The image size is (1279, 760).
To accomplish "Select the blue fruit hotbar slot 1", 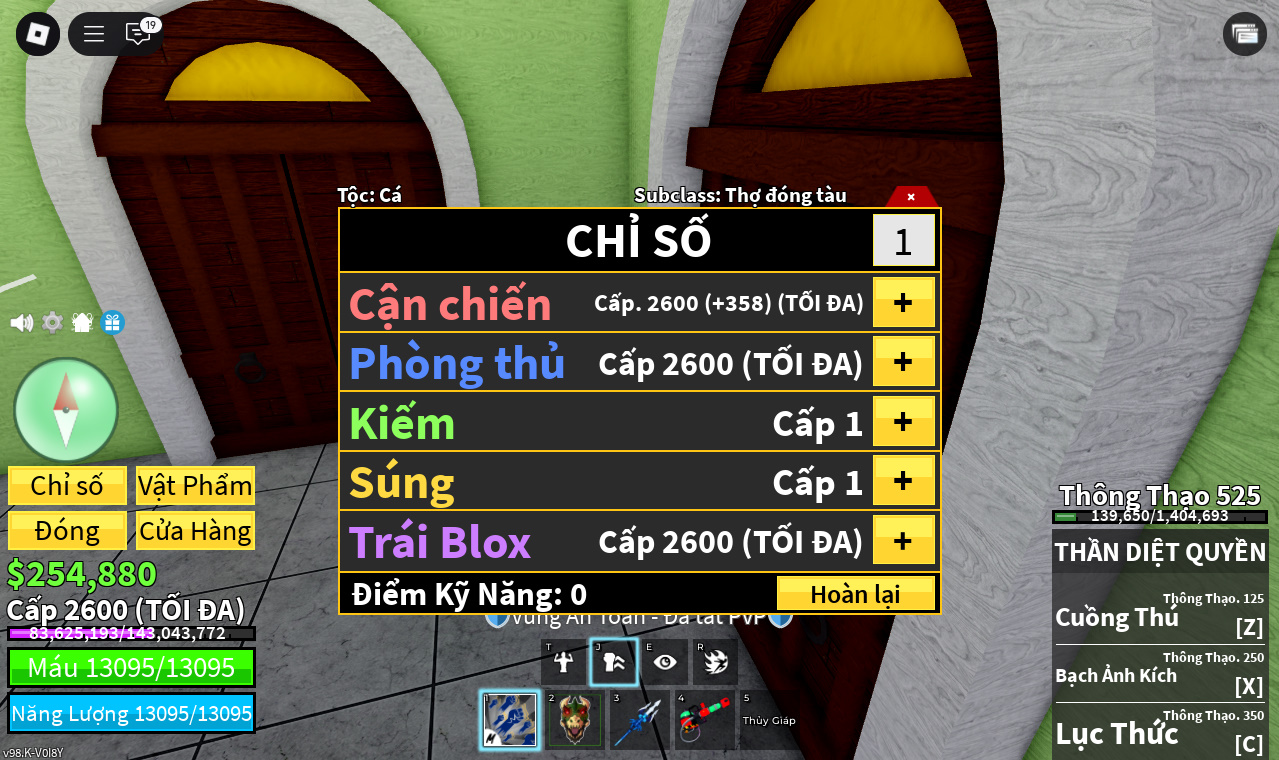I will tap(510, 720).
